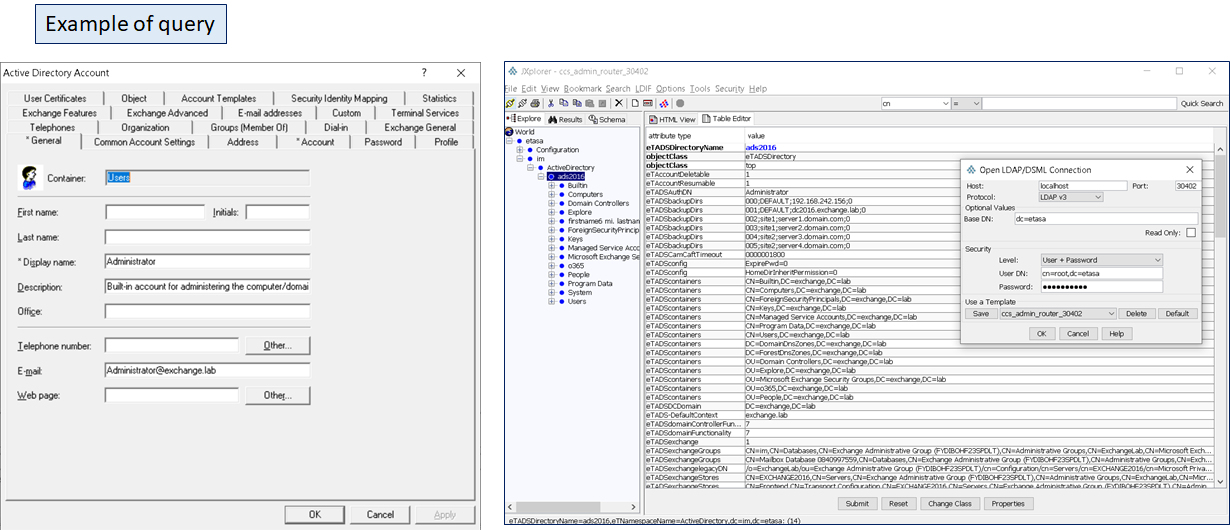
Task: Tick the Read Only checkbox
Action: point(1191,232)
